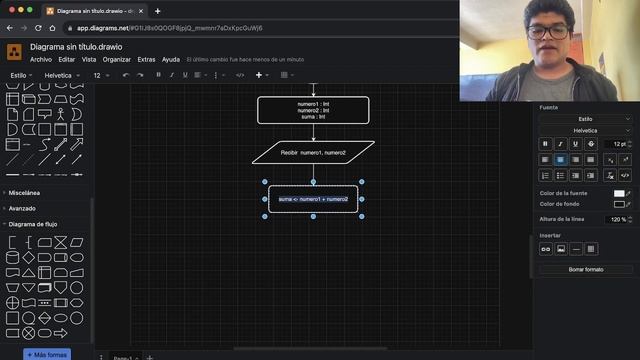The image size is (640, 360).
Task: Click the draw.io logo icon
Action: 15,52
